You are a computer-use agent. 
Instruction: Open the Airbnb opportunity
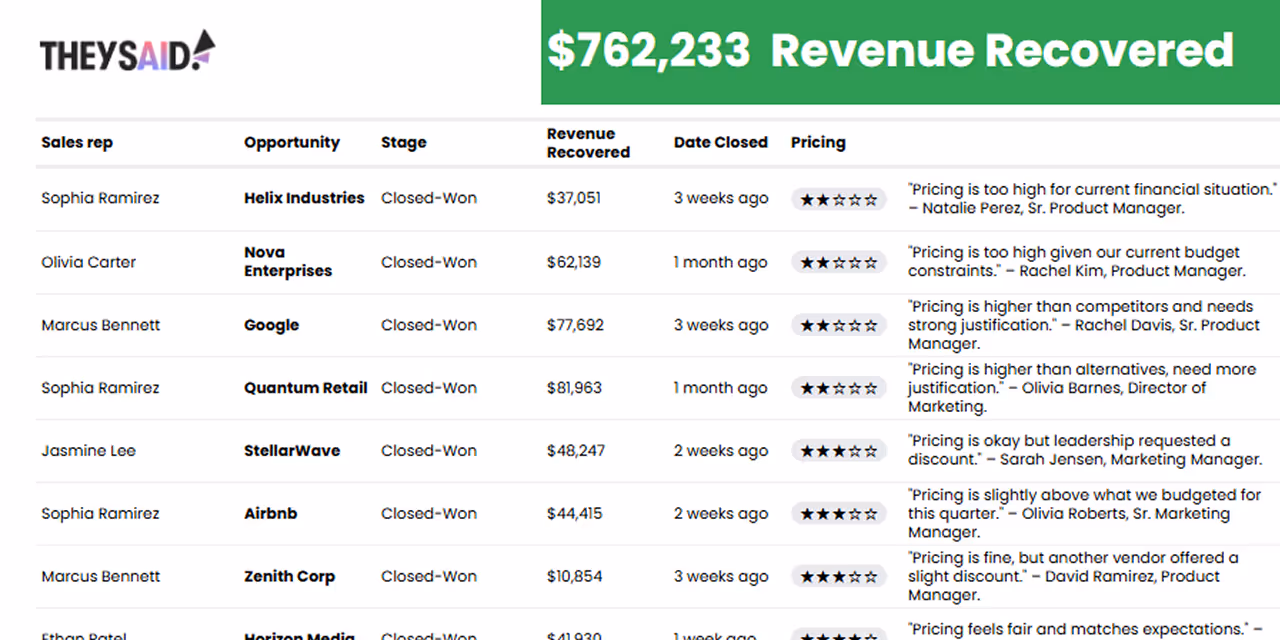271,514
